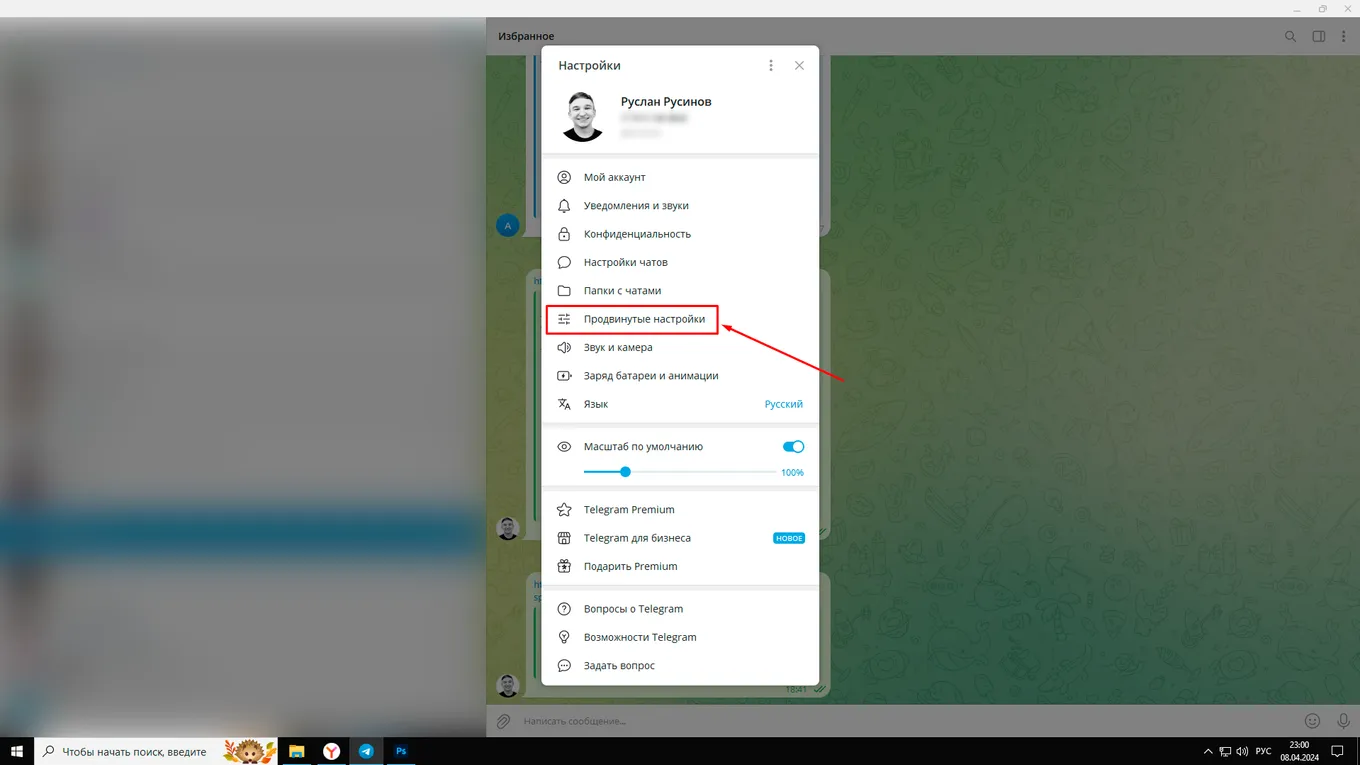
Task: Change language via Русский link
Action: coord(783,404)
